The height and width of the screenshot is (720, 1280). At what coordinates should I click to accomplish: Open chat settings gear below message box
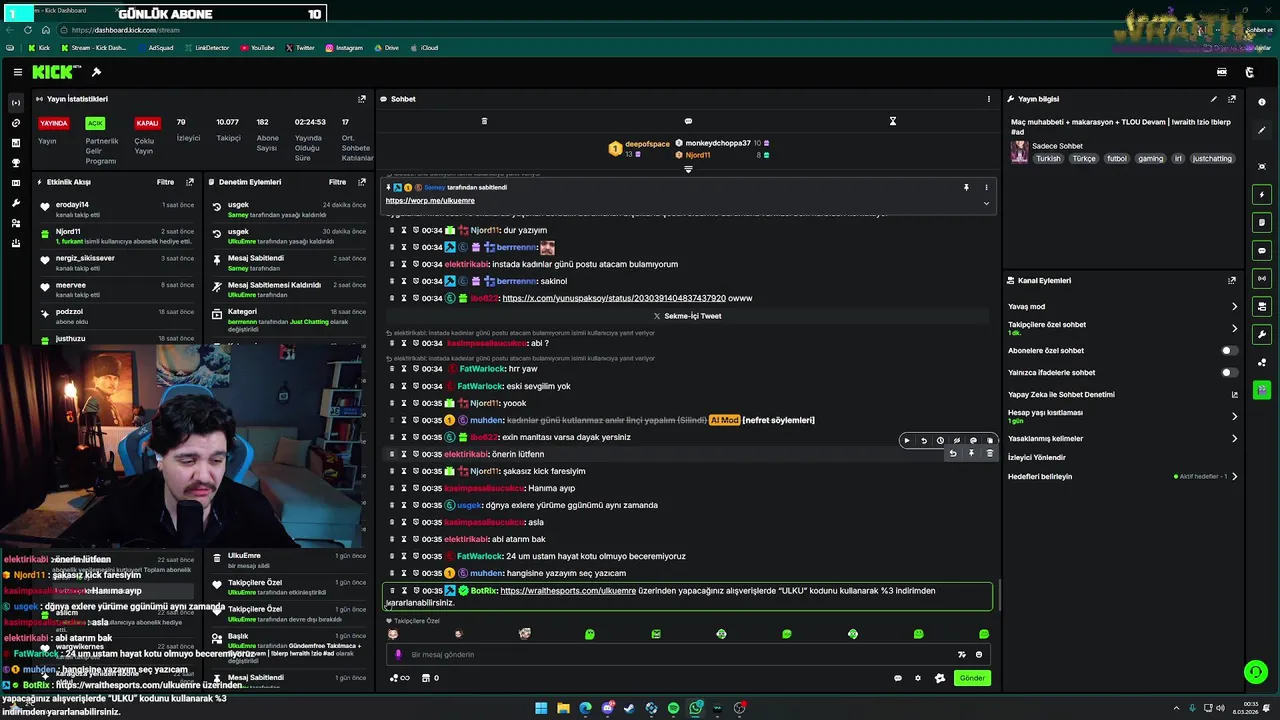[x=918, y=678]
